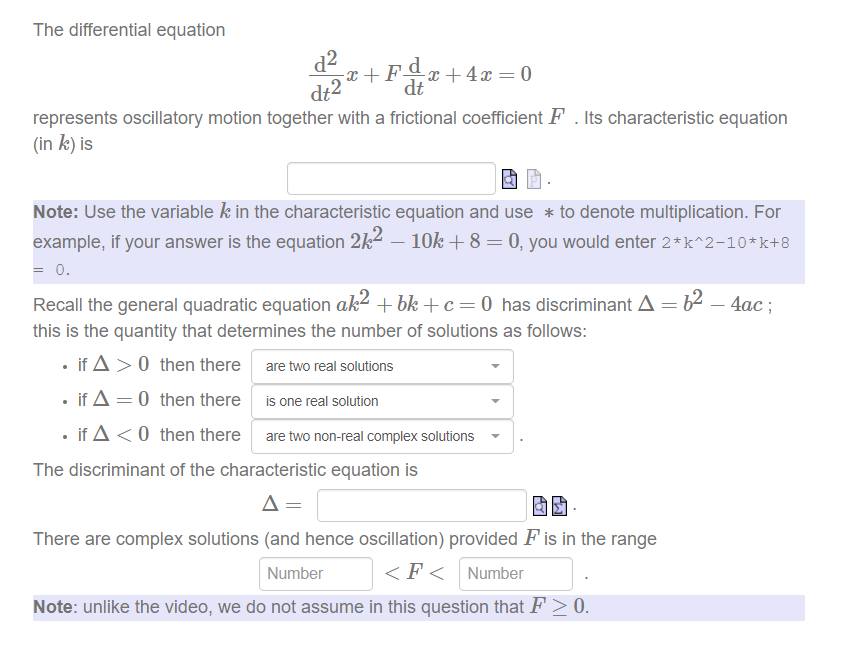Select the magnifier preview icon next to the Δ field
This screenshot has height=658, width=842.
coord(540,505)
